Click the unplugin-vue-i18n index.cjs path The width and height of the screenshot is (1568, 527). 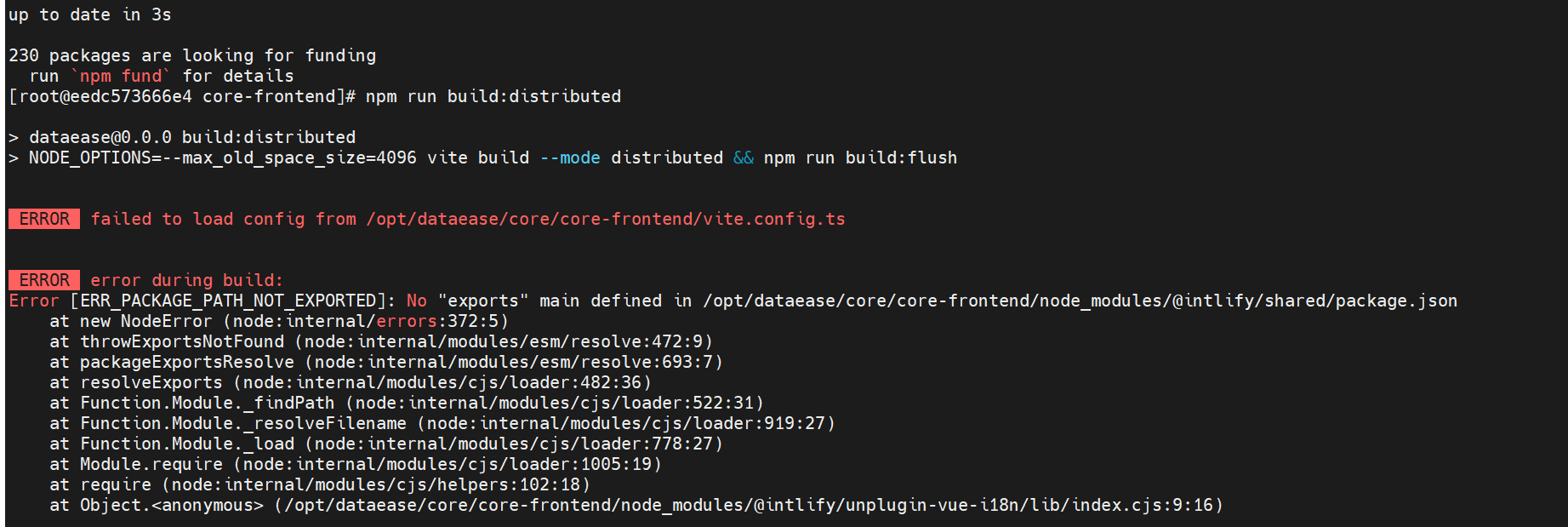752,505
